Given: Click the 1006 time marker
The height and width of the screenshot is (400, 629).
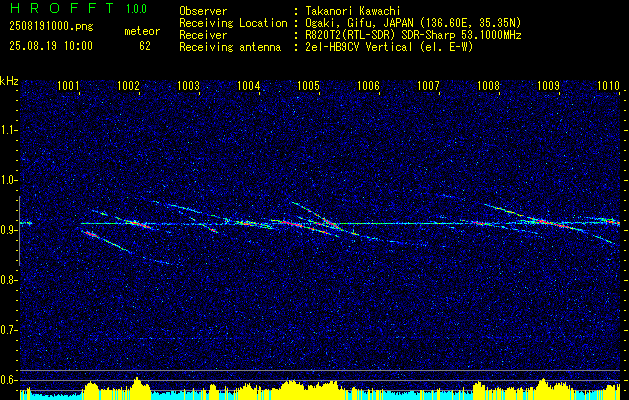Looking at the screenshot, I should [368, 85].
